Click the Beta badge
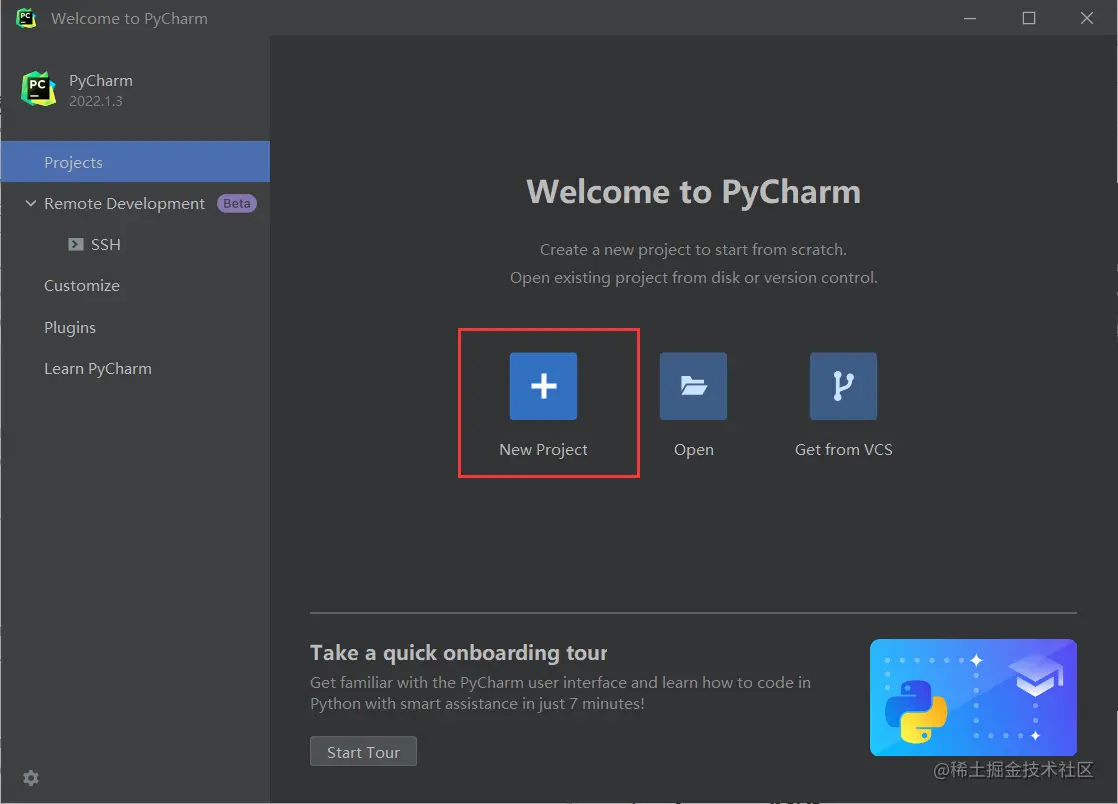 tap(237, 203)
